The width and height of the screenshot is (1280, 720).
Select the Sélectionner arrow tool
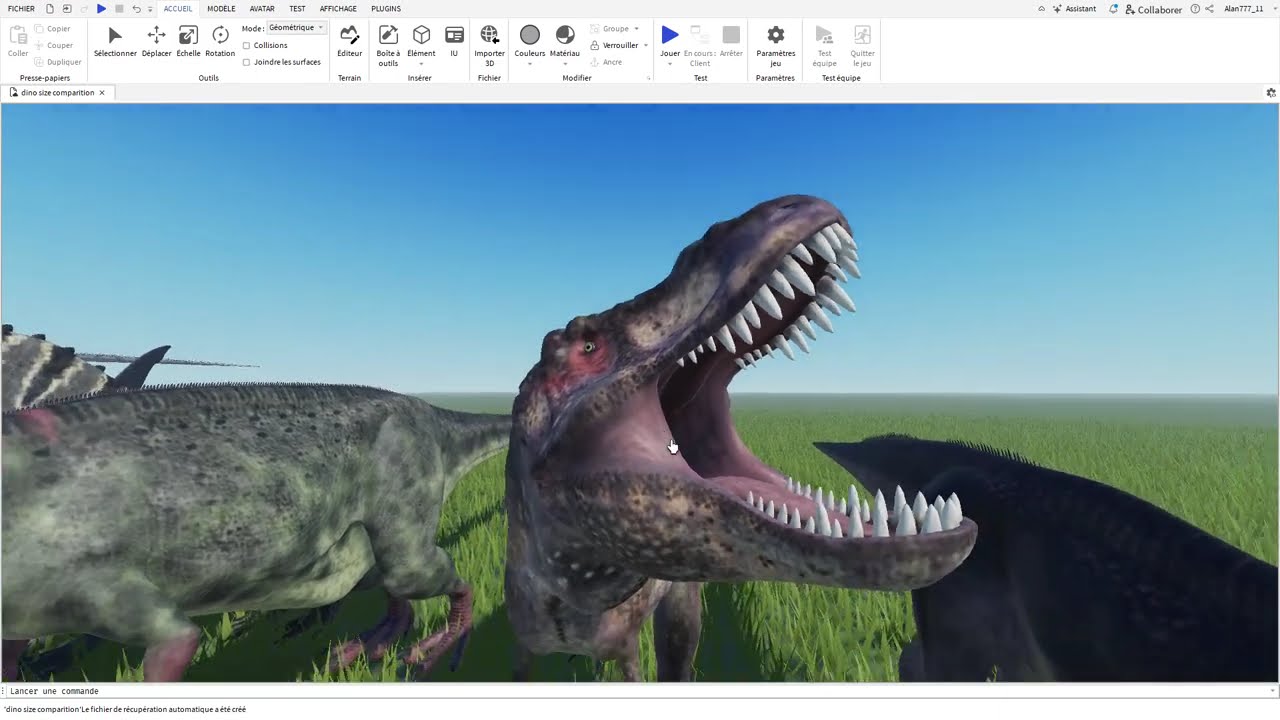click(115, 41)
